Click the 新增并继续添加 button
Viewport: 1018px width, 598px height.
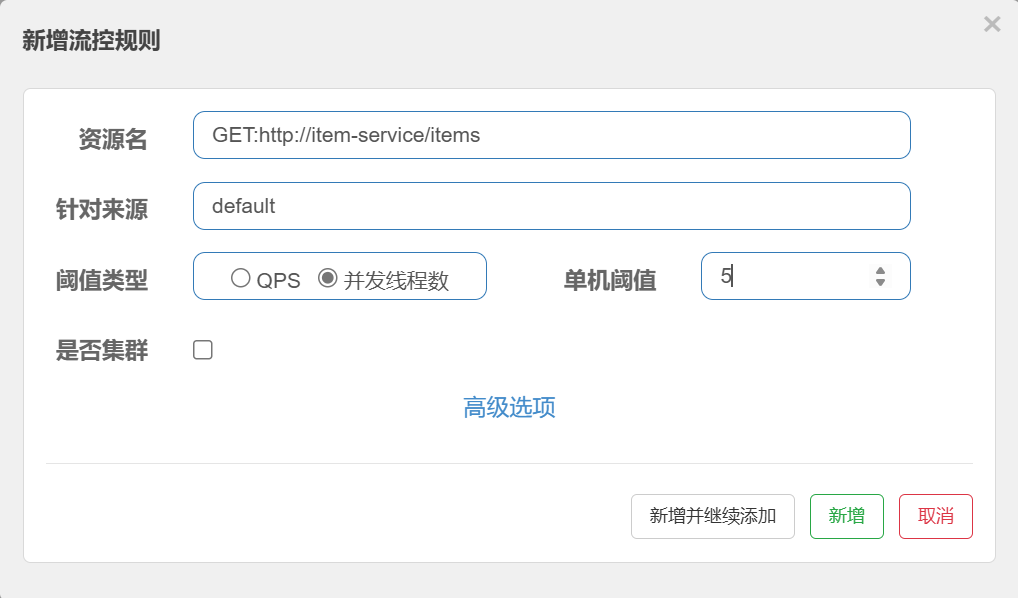713,516
